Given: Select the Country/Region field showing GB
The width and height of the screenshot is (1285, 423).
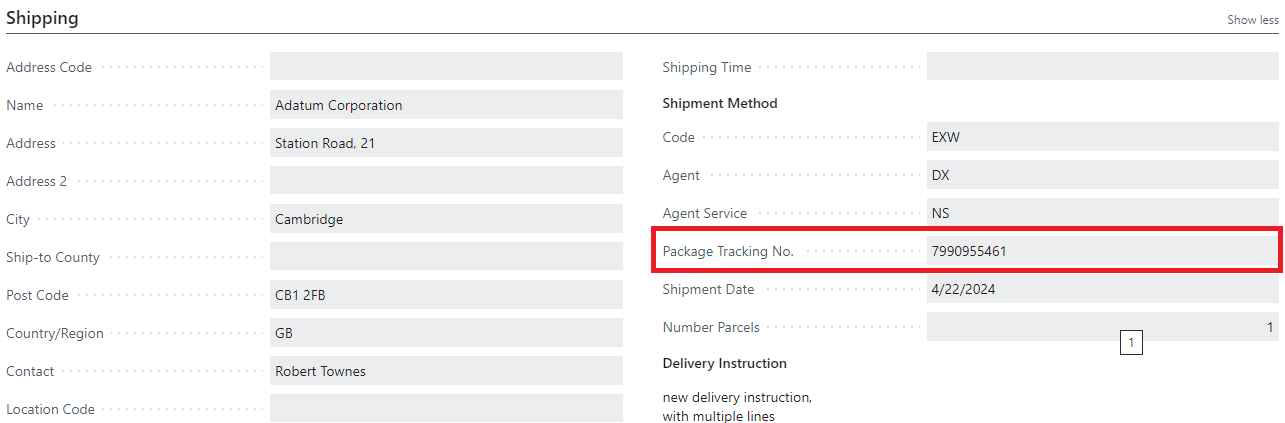Looking at the screenshot, I should pyautogui.click(x=446, y=333).
